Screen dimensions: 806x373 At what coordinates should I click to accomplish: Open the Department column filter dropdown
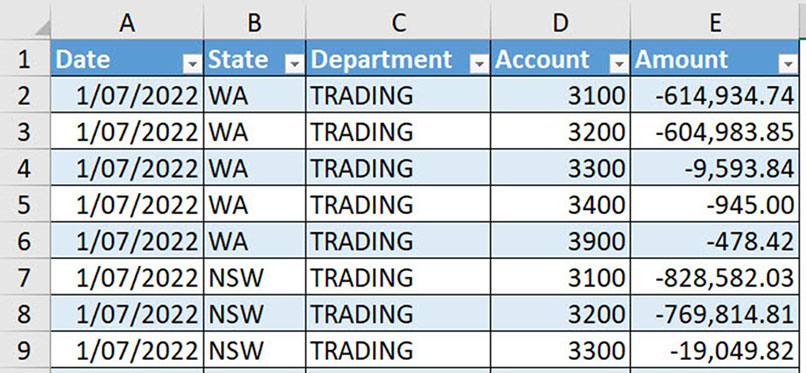(480, 64)
